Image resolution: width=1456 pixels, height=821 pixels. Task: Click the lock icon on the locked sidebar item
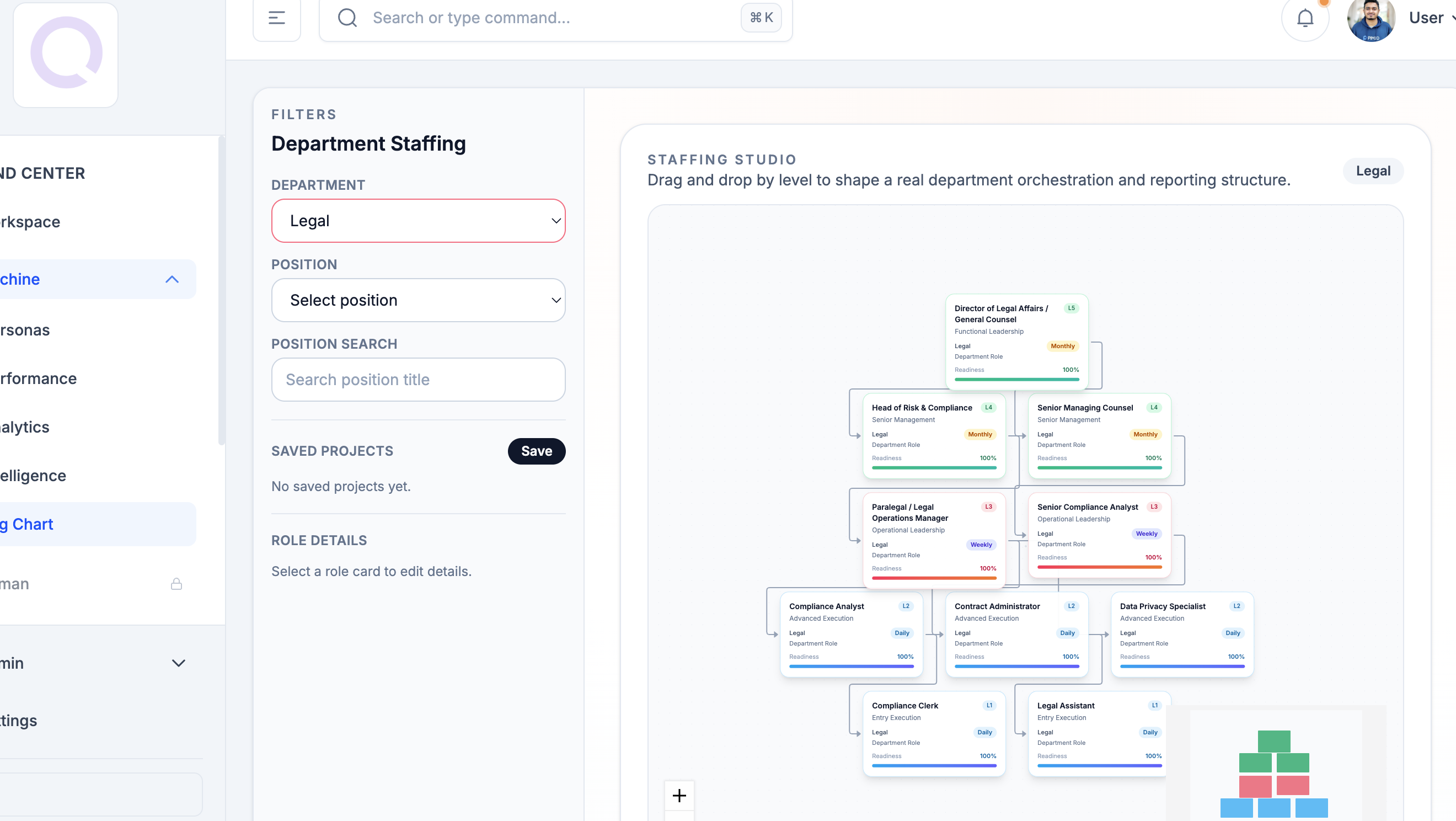coord(176,584)
